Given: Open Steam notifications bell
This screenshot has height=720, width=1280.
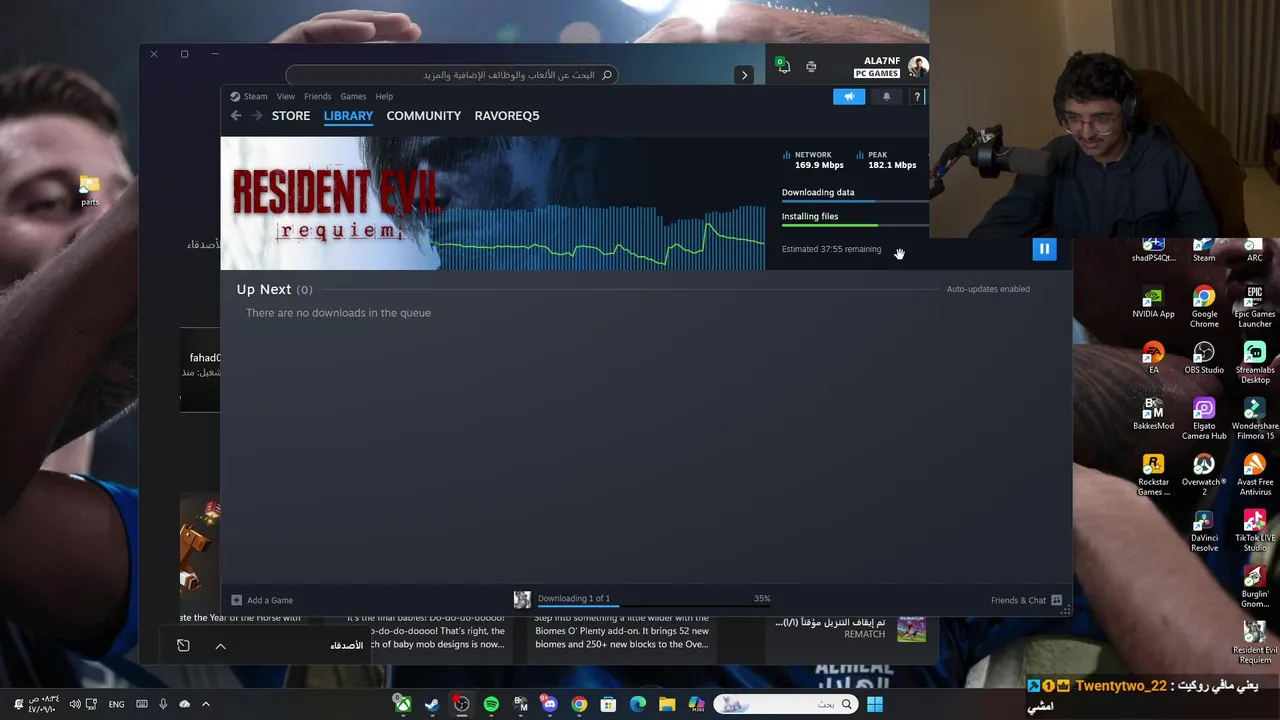Looking at the screenshot, I should click(x=886, y=97).
